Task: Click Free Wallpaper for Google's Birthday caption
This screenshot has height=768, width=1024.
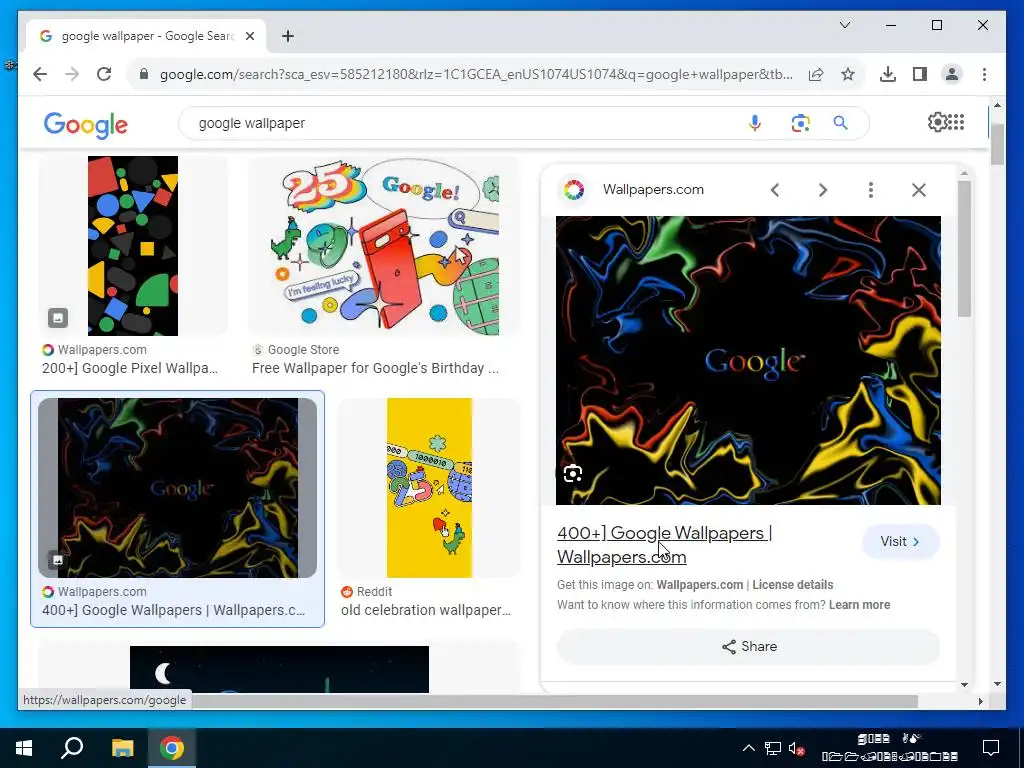Action: point(376,368)
